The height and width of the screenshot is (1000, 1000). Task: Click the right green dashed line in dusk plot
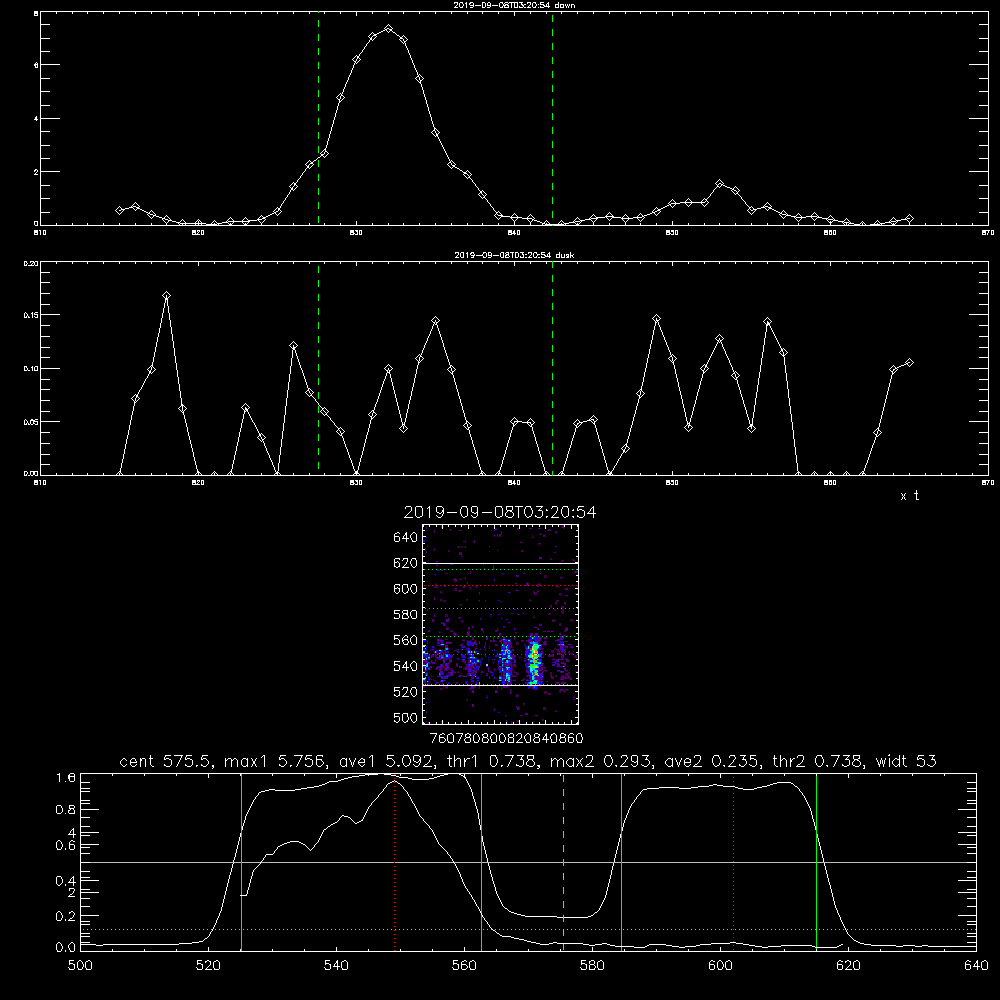(552, 368)
